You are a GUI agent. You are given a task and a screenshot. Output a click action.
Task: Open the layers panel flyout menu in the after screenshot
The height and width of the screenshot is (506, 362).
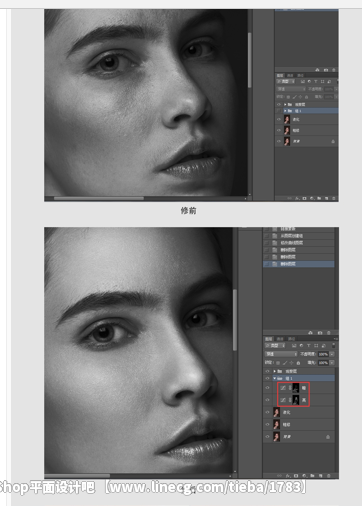(x=336, y=339)
